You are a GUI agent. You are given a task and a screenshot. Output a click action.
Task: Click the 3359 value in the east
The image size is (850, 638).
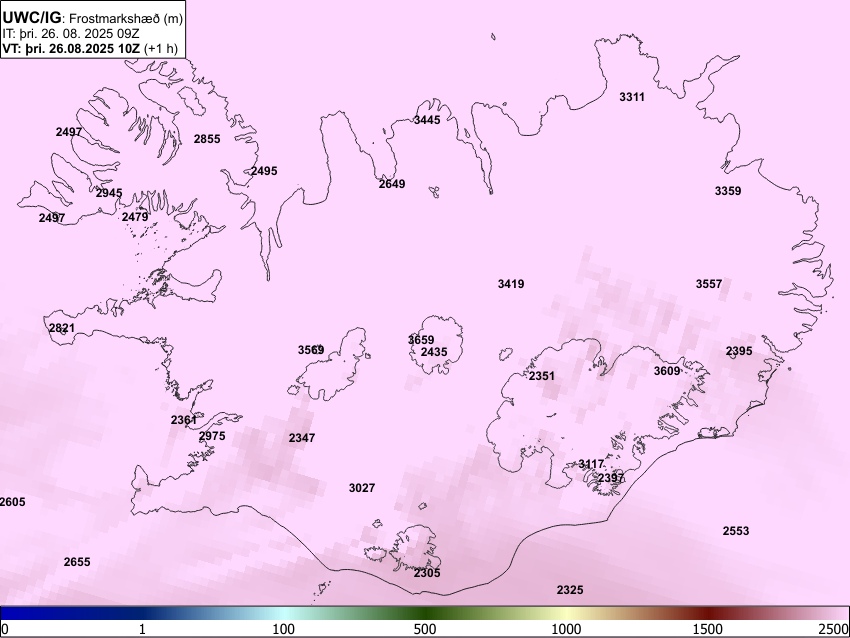tap(728, 191)
